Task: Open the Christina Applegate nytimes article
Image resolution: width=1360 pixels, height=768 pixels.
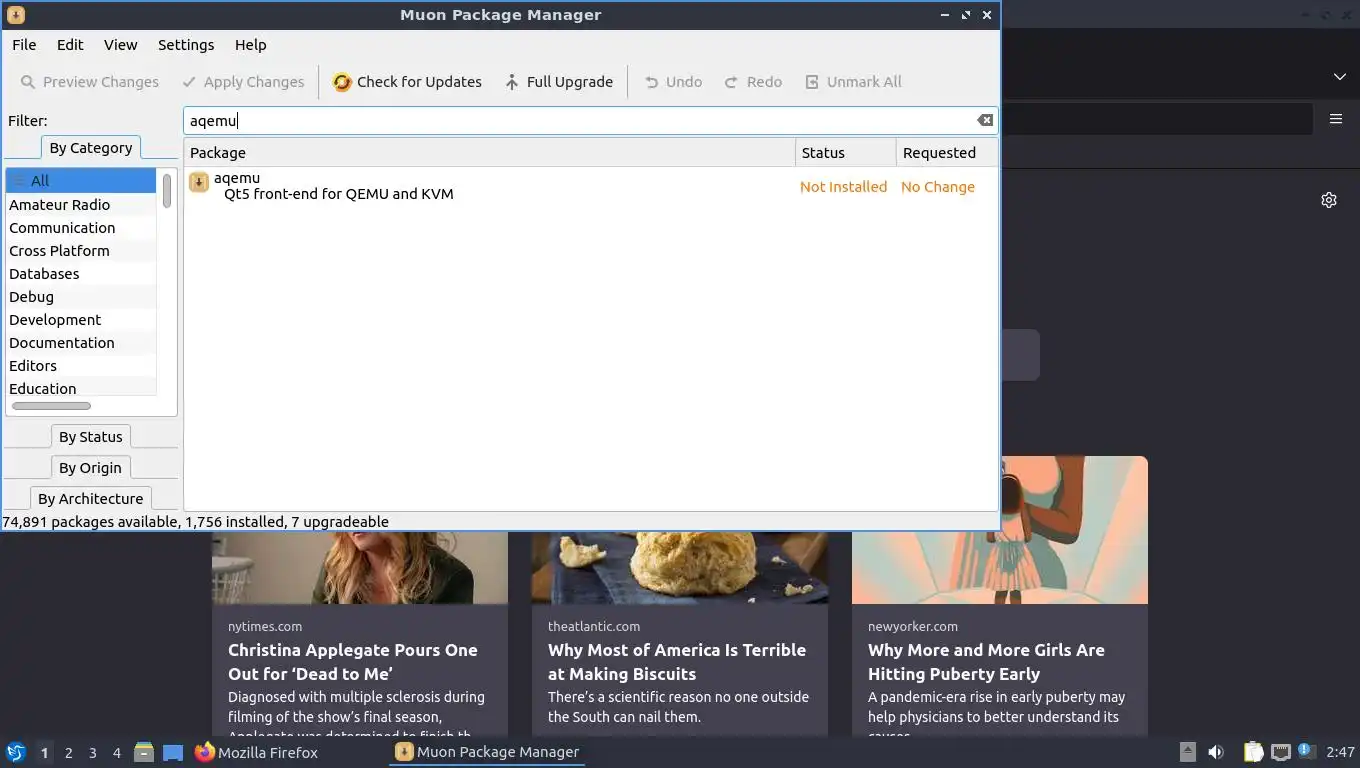Action: (353, 662)
